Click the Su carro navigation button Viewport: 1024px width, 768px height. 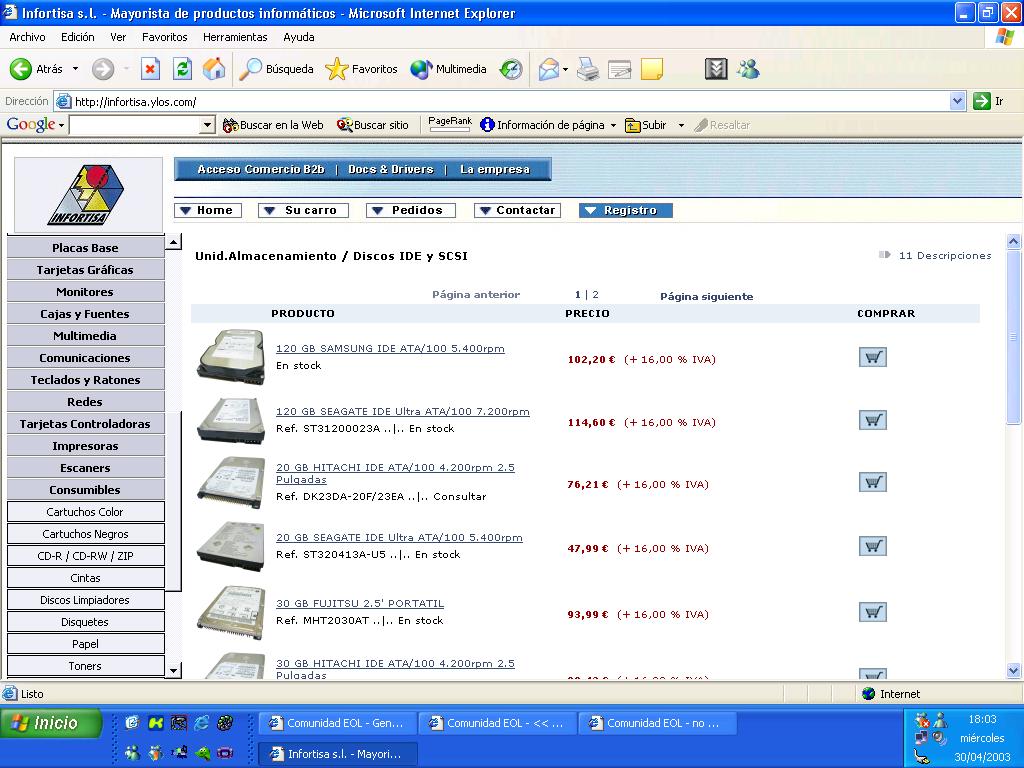(x=304, y=210)
